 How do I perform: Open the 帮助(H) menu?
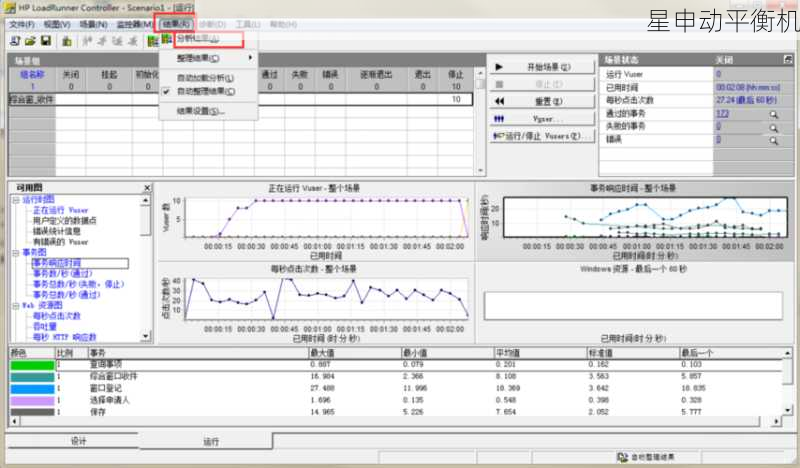[283, 24]
